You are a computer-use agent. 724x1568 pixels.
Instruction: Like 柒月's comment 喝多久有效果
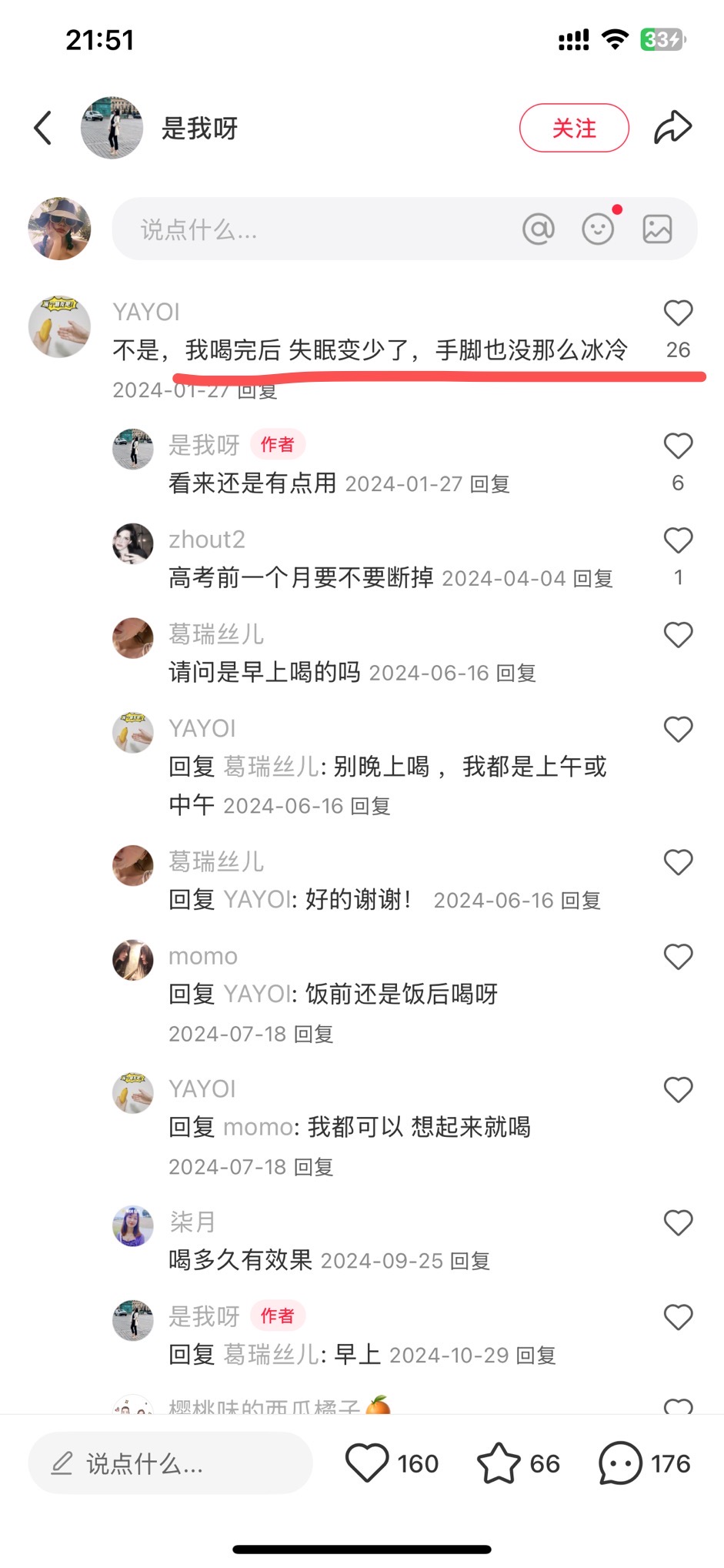point(678,1222)
